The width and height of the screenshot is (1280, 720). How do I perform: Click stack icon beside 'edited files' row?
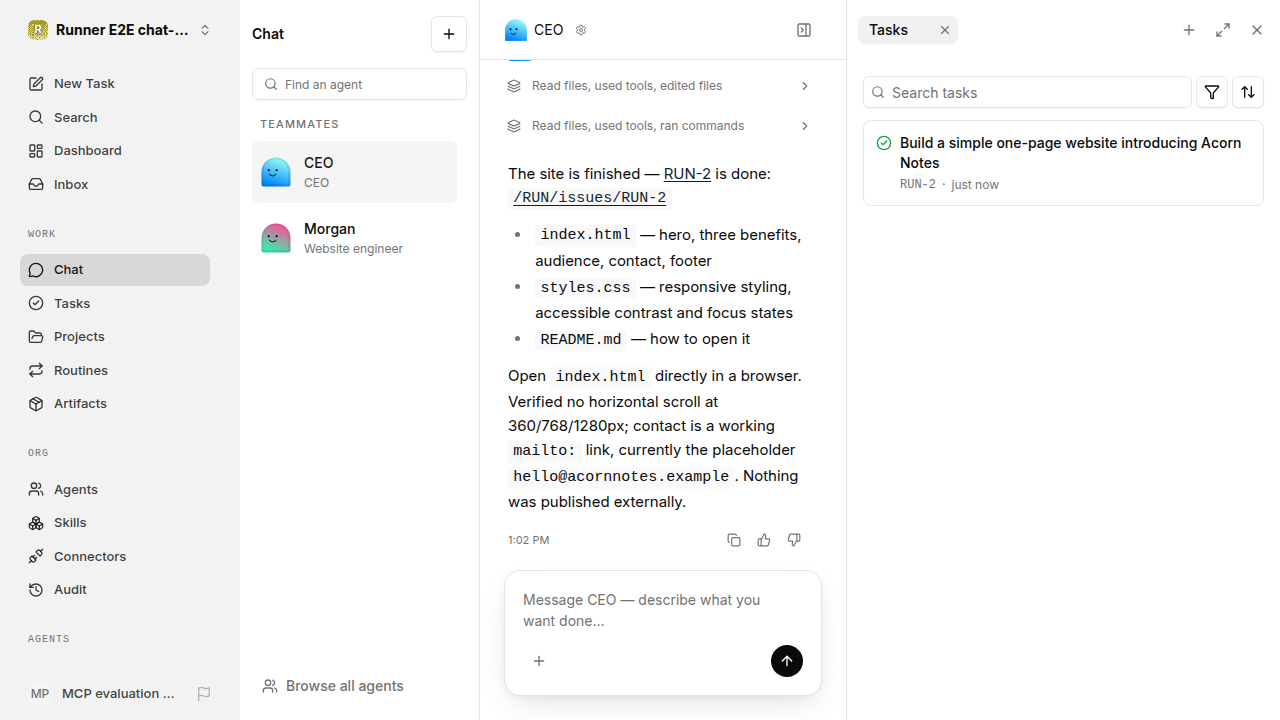514,86
